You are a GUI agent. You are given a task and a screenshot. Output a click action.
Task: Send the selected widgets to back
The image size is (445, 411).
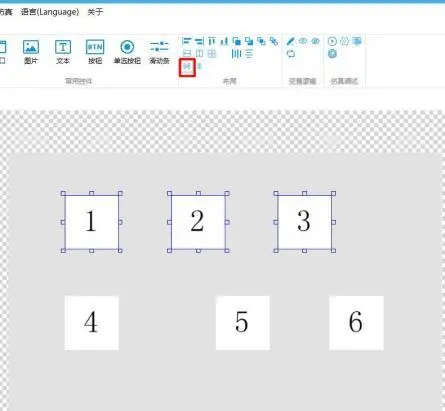coord(249,41)
